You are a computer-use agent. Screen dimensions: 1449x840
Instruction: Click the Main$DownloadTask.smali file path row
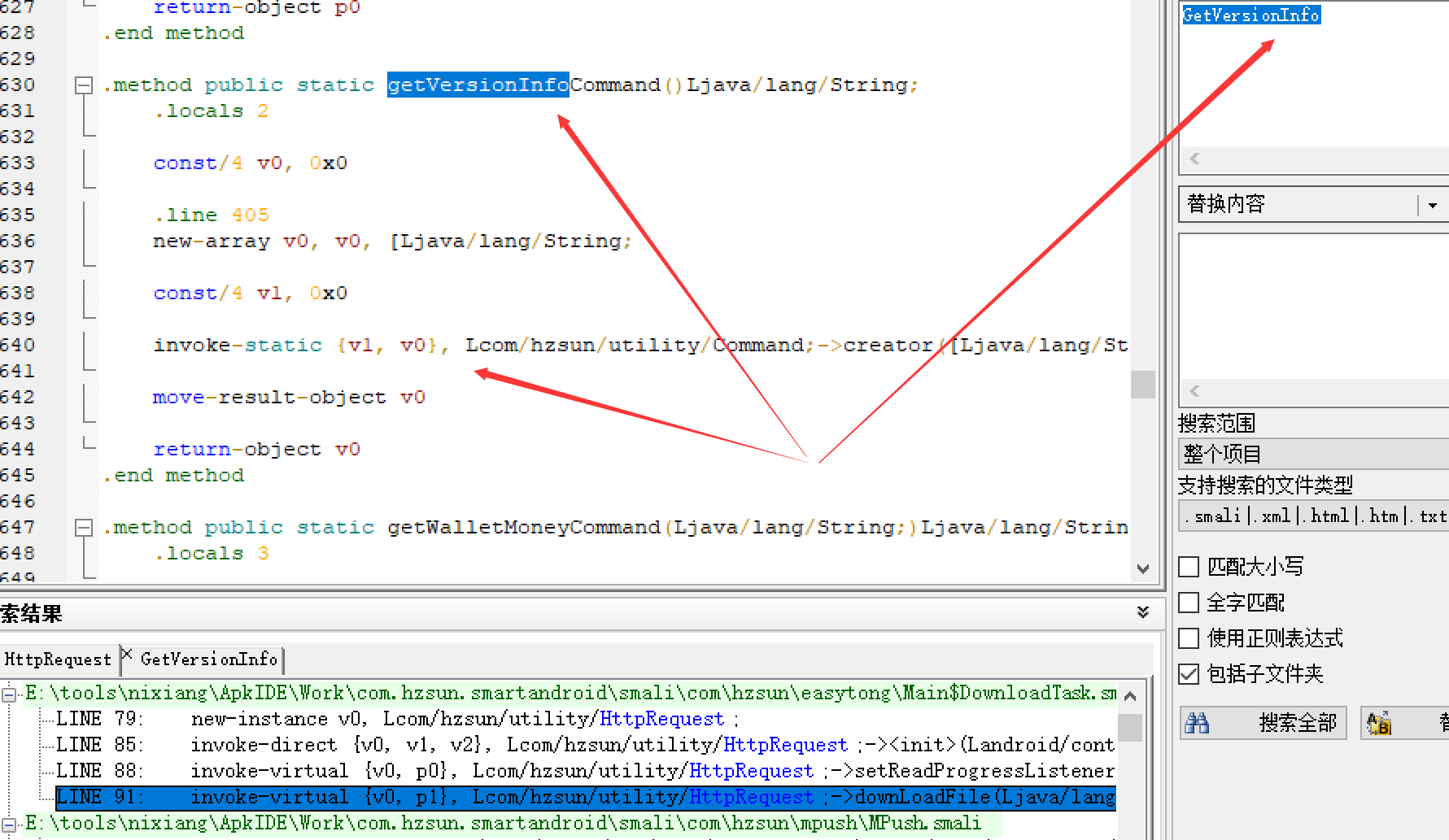point(570,693)
